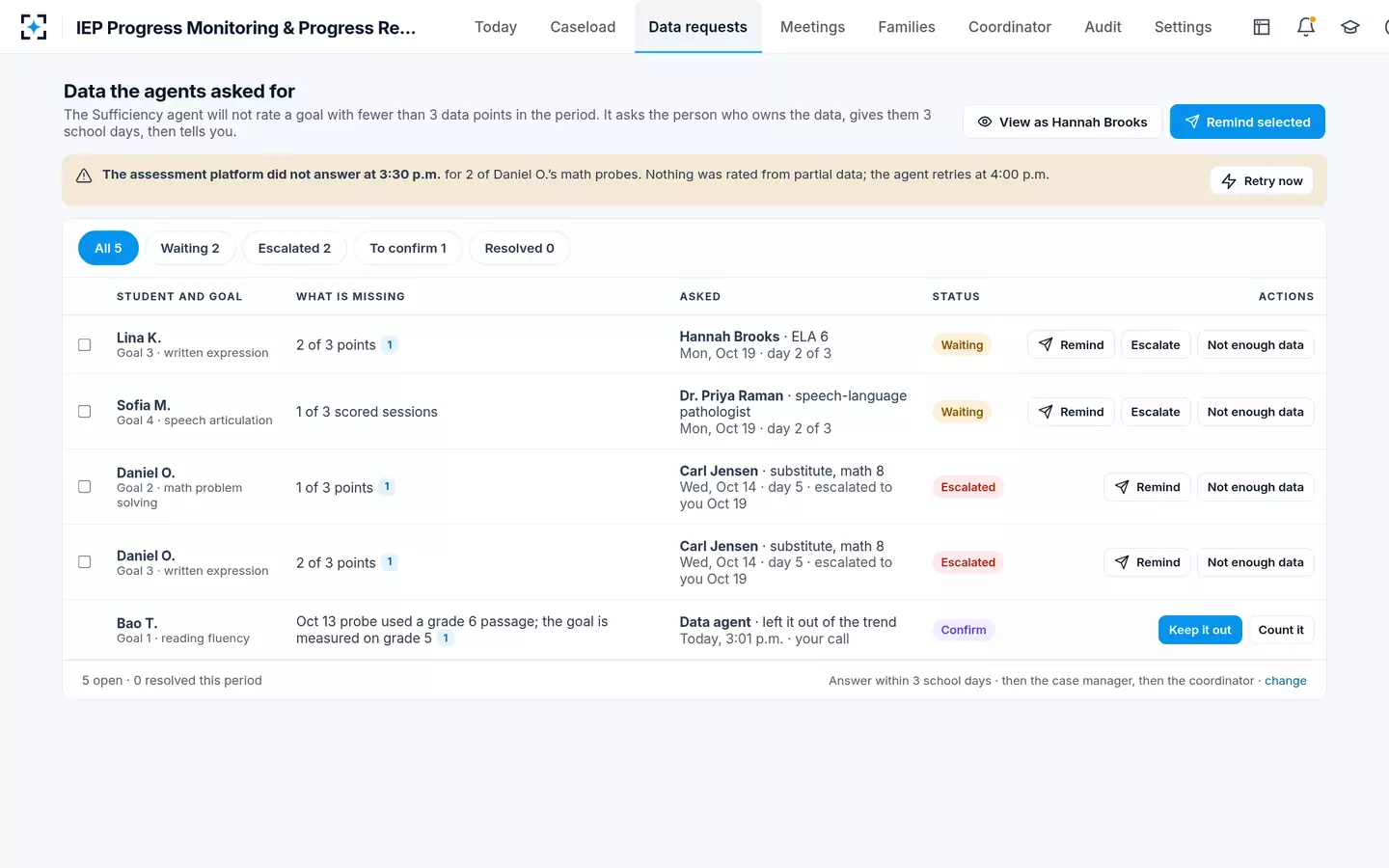The width and height of the screenshot is (1389, 868).
Task: Open the Families tab
Action: [x=907, y=27]
